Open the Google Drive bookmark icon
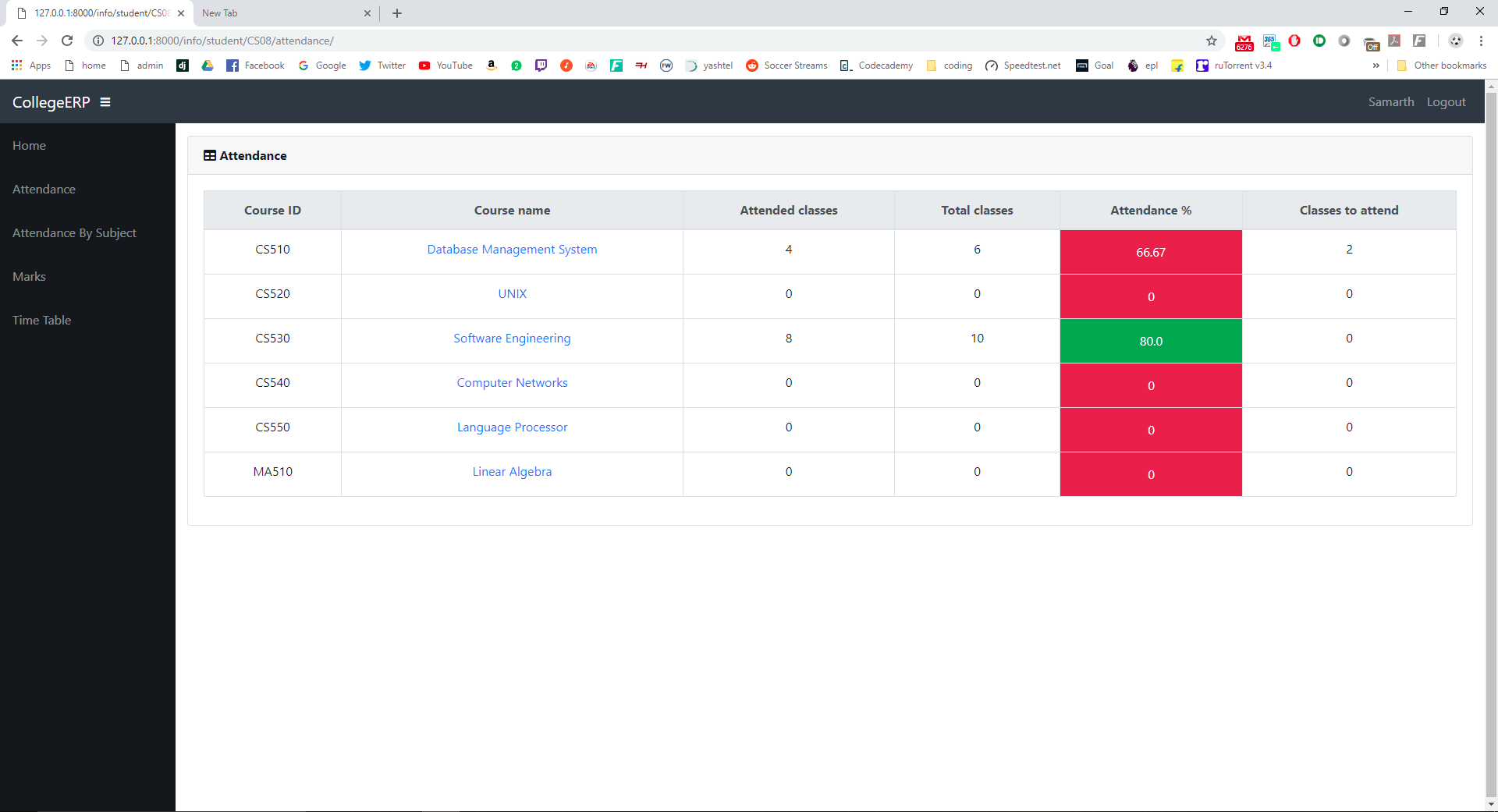The height and width of the screenshot is (812, 1498). click(x=208, y=66)
